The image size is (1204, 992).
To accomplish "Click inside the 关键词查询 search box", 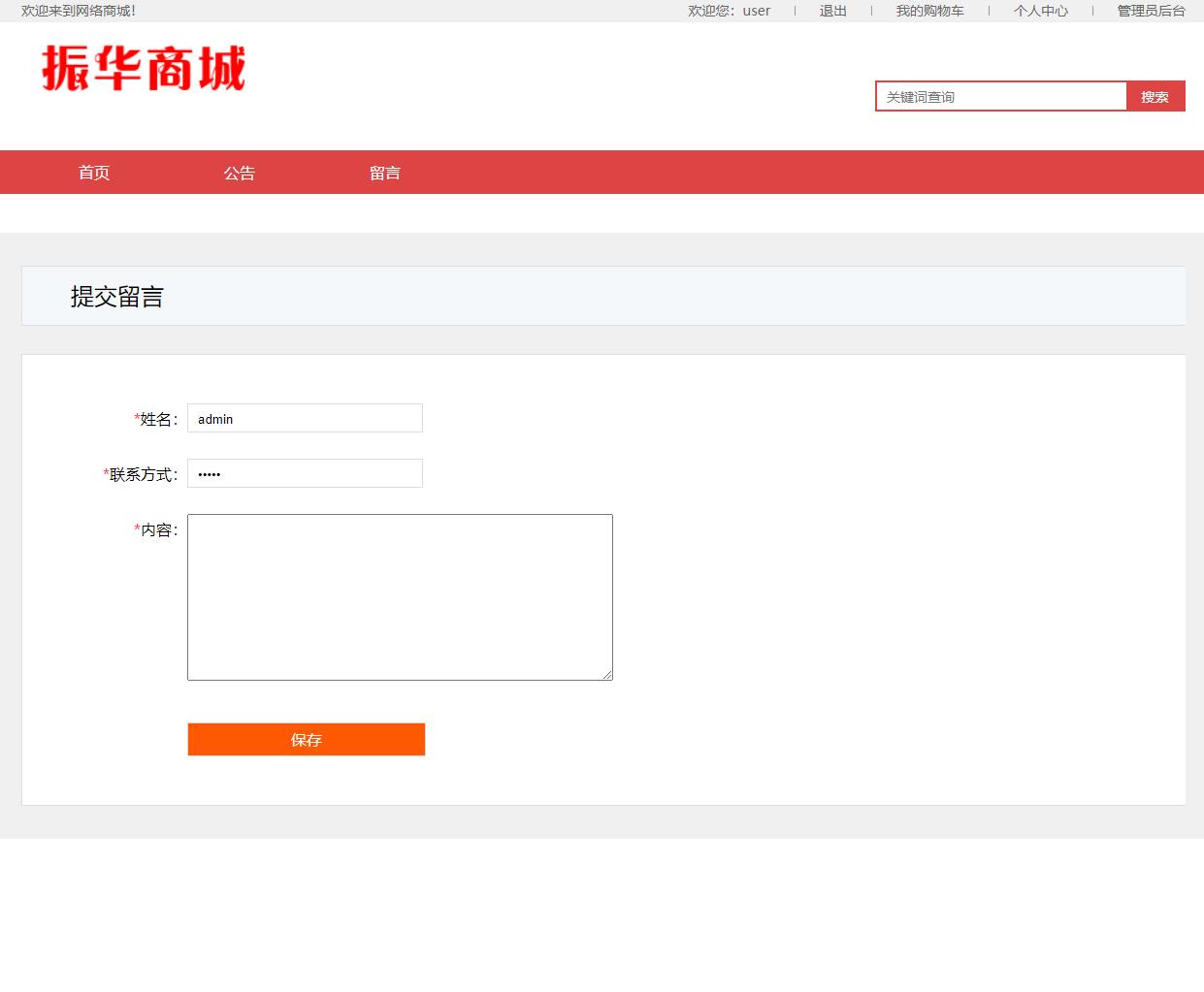I will pos(1001,96).
